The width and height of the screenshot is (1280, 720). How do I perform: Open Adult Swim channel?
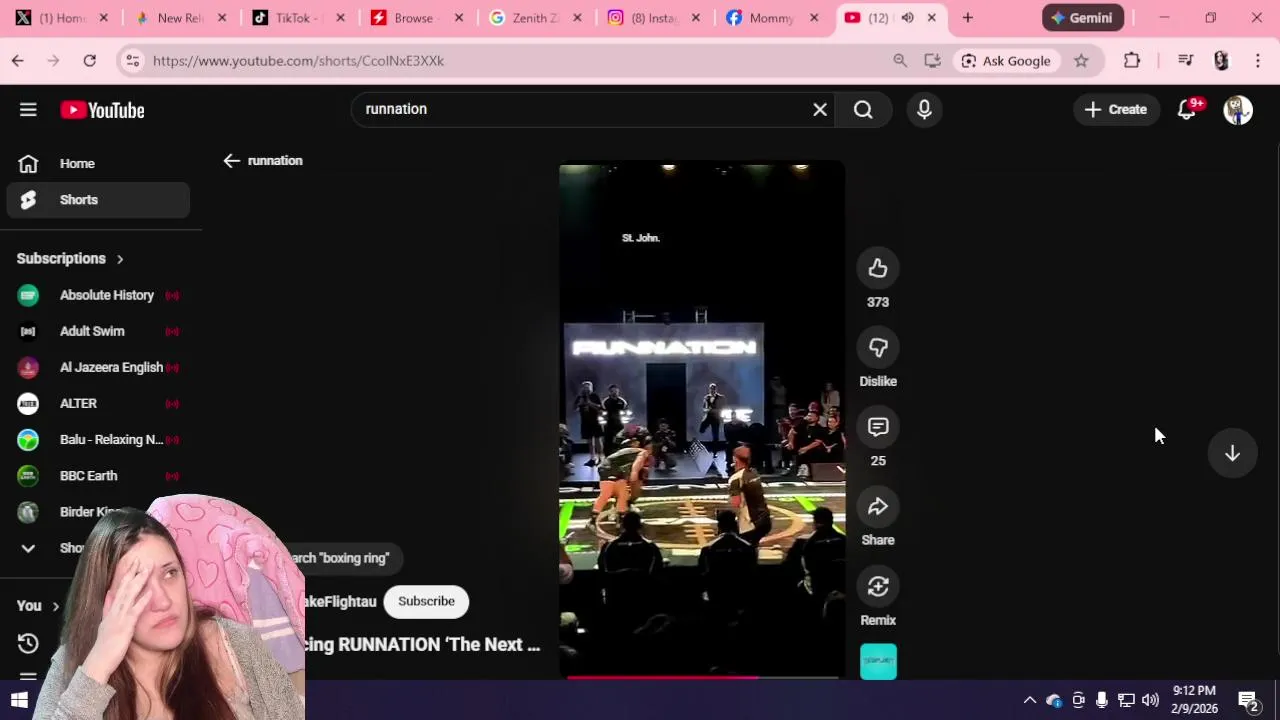pyautogui.click(x=98, y=331)
